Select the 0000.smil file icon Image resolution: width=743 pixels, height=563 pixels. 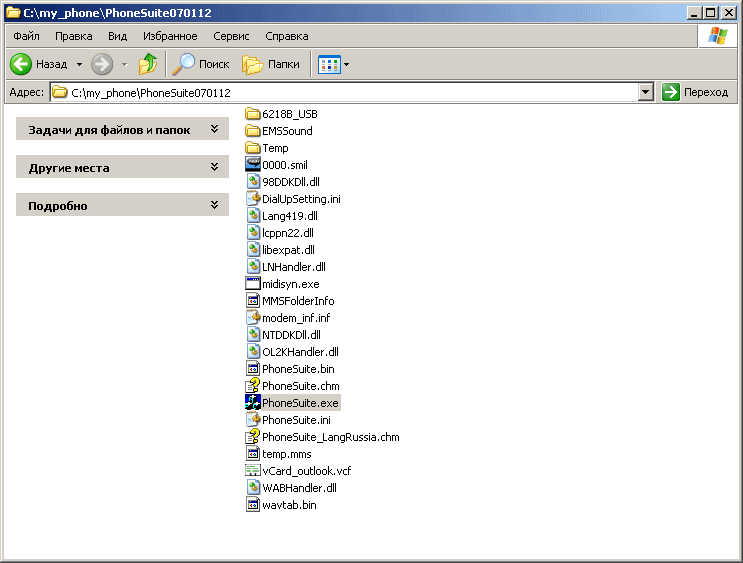tap(253, 164)
